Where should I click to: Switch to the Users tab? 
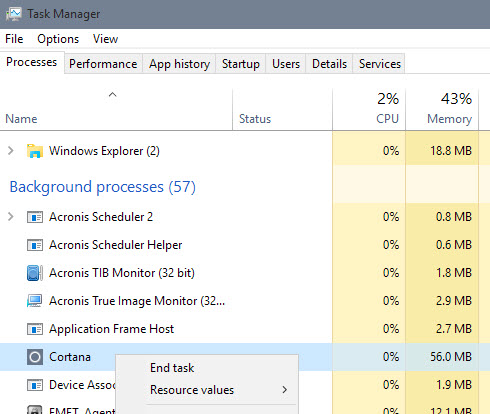tap(286, 63)
